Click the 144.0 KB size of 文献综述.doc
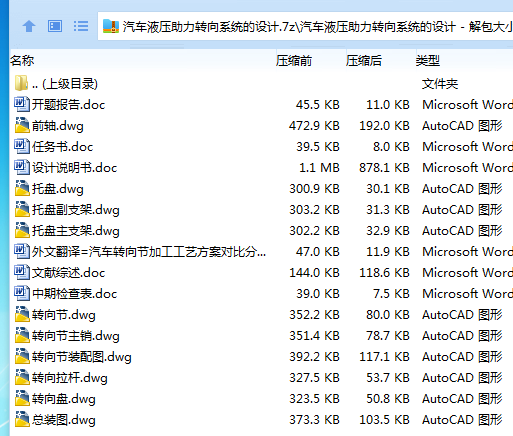 [x=314, y=273]
